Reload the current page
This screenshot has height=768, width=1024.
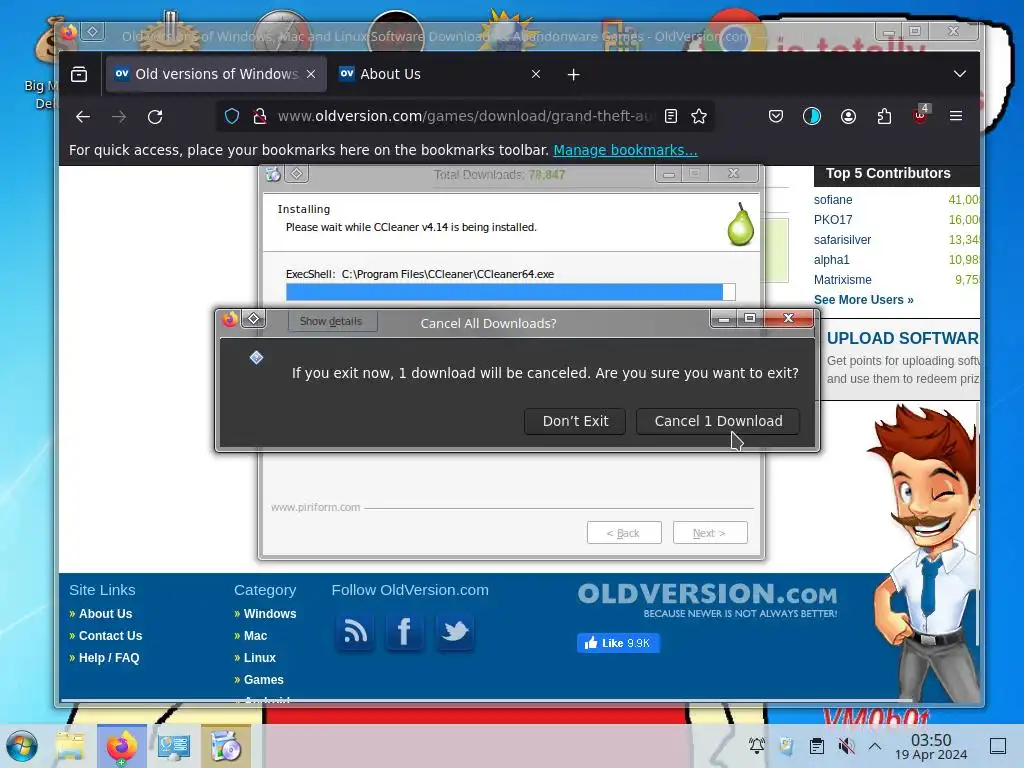tap(155, 117)
